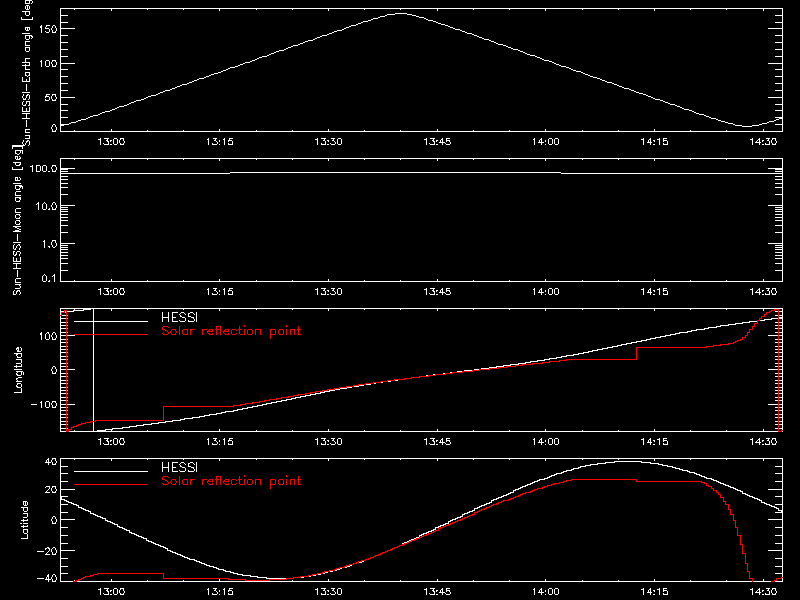Image resolution: width=800 pixels, height=600 pixels.
Task: Click 14:00 label under Longitude plot
Action: click(x=546, y=441)
